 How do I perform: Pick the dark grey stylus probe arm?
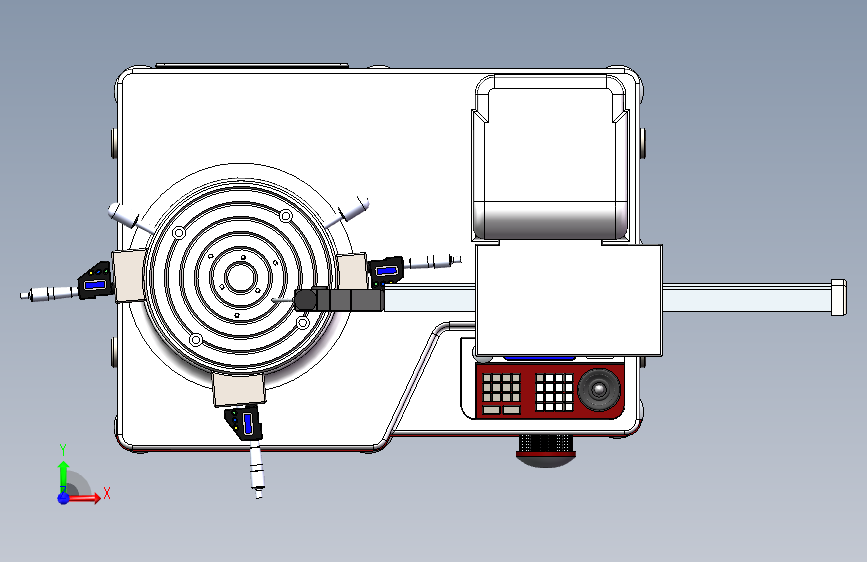coord(338,299)
